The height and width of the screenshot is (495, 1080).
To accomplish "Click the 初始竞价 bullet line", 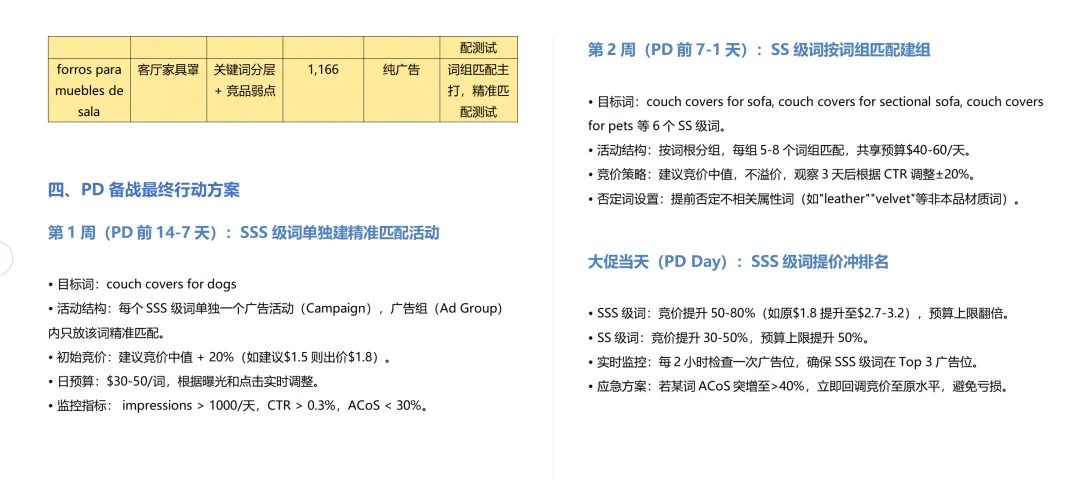I will 222,357.
